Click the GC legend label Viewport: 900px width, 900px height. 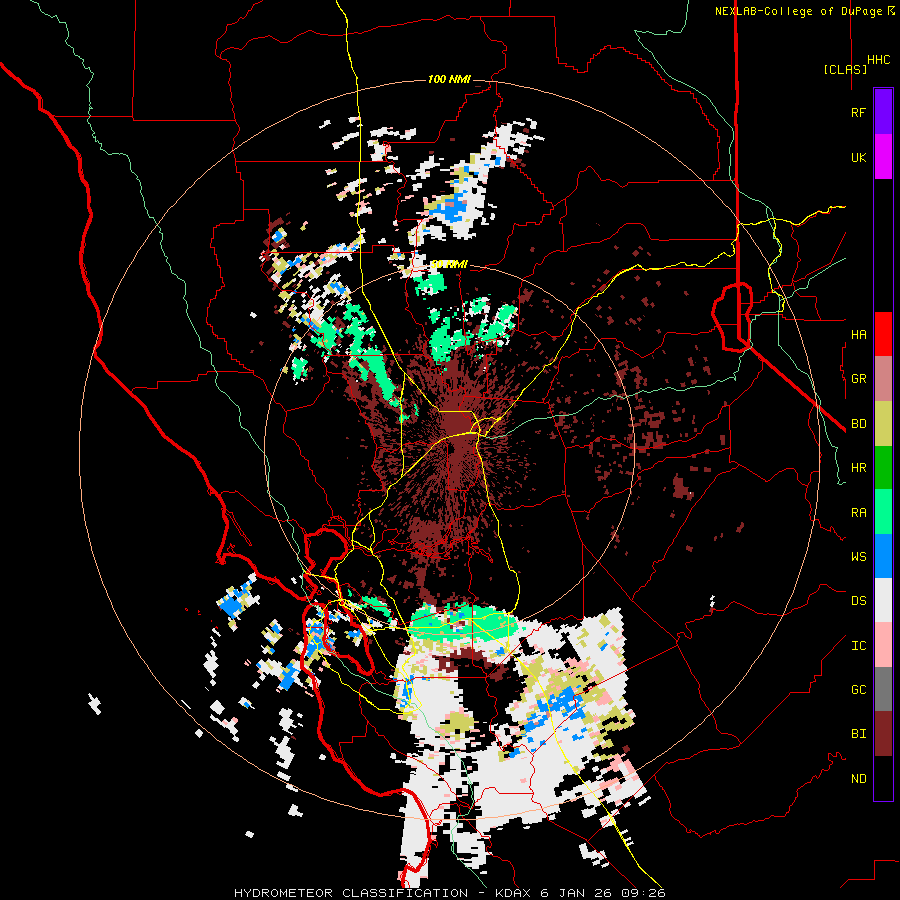(858, 690)
